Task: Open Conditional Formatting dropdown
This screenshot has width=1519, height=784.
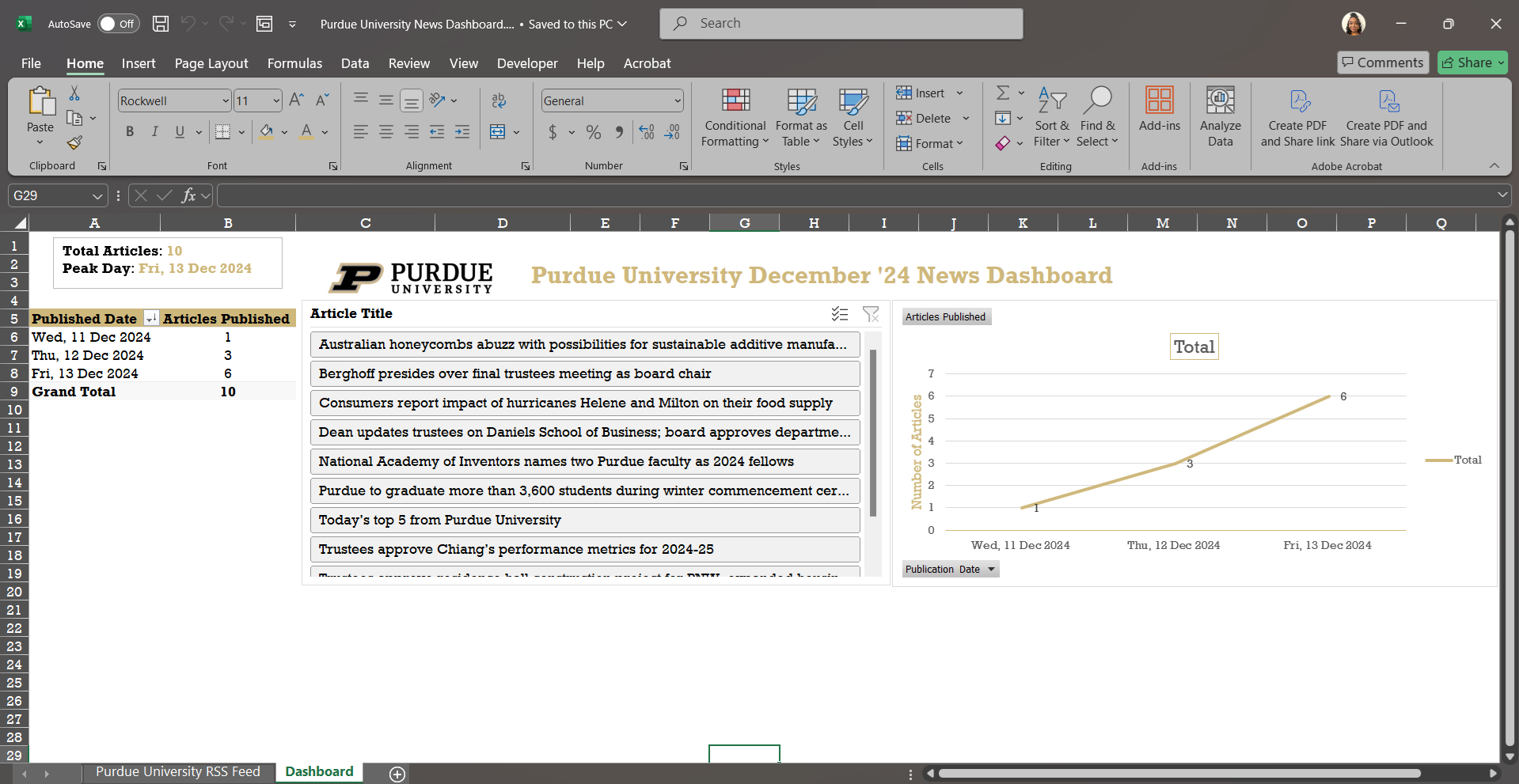Action: (x=735, y=116)
